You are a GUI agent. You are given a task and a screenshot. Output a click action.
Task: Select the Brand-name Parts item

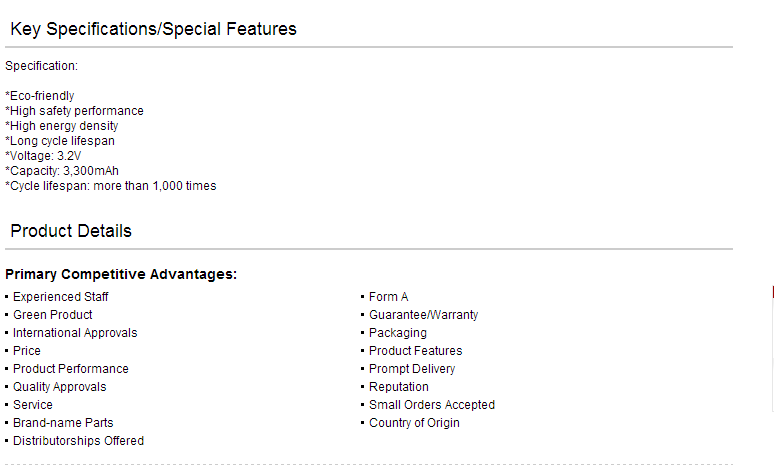[x=63, y=423]
